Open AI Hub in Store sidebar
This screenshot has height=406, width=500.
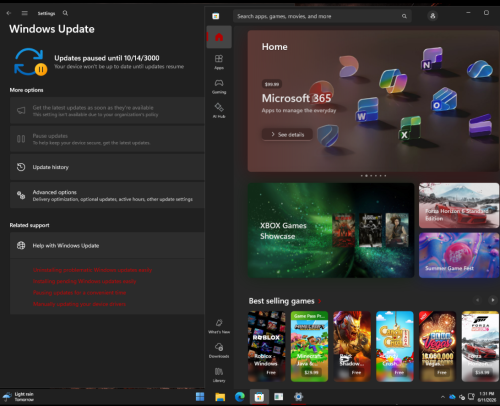pyautogui.click(x=219, y=111)
